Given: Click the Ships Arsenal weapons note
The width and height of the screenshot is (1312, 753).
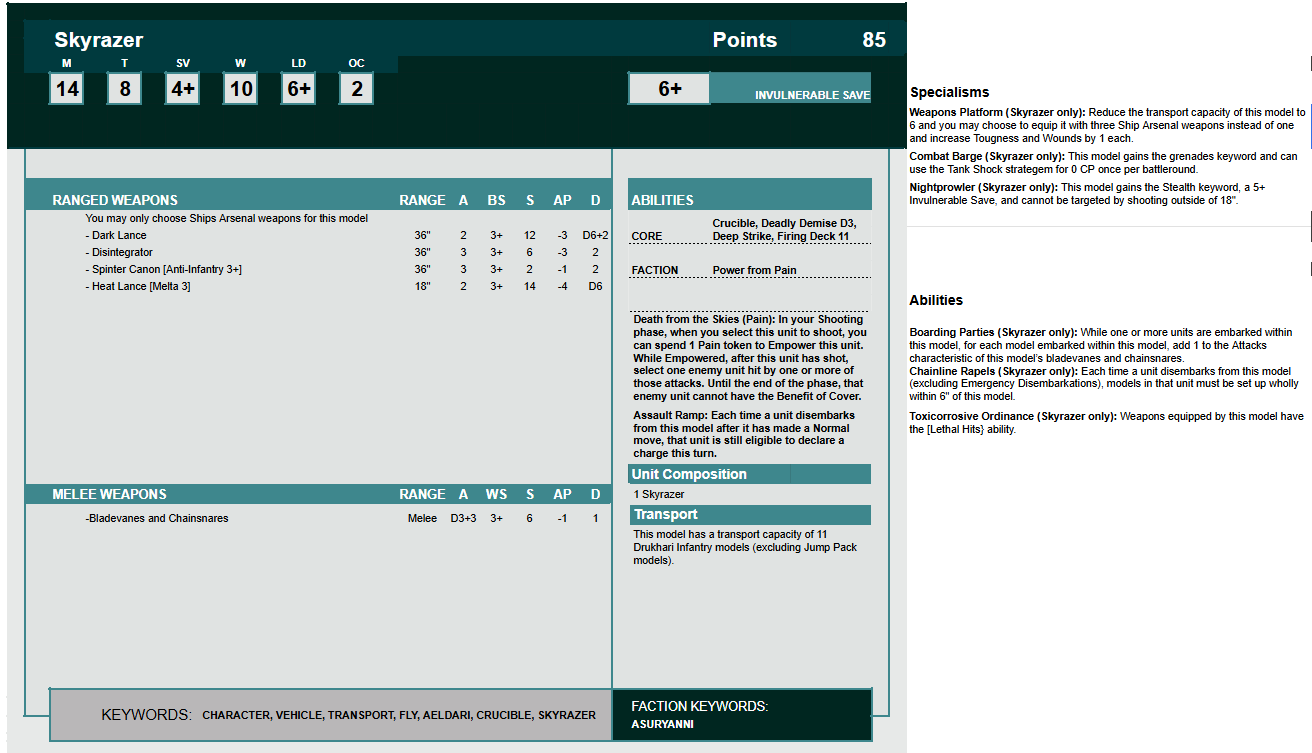Looking at the screenshot, I should (227, 218).
